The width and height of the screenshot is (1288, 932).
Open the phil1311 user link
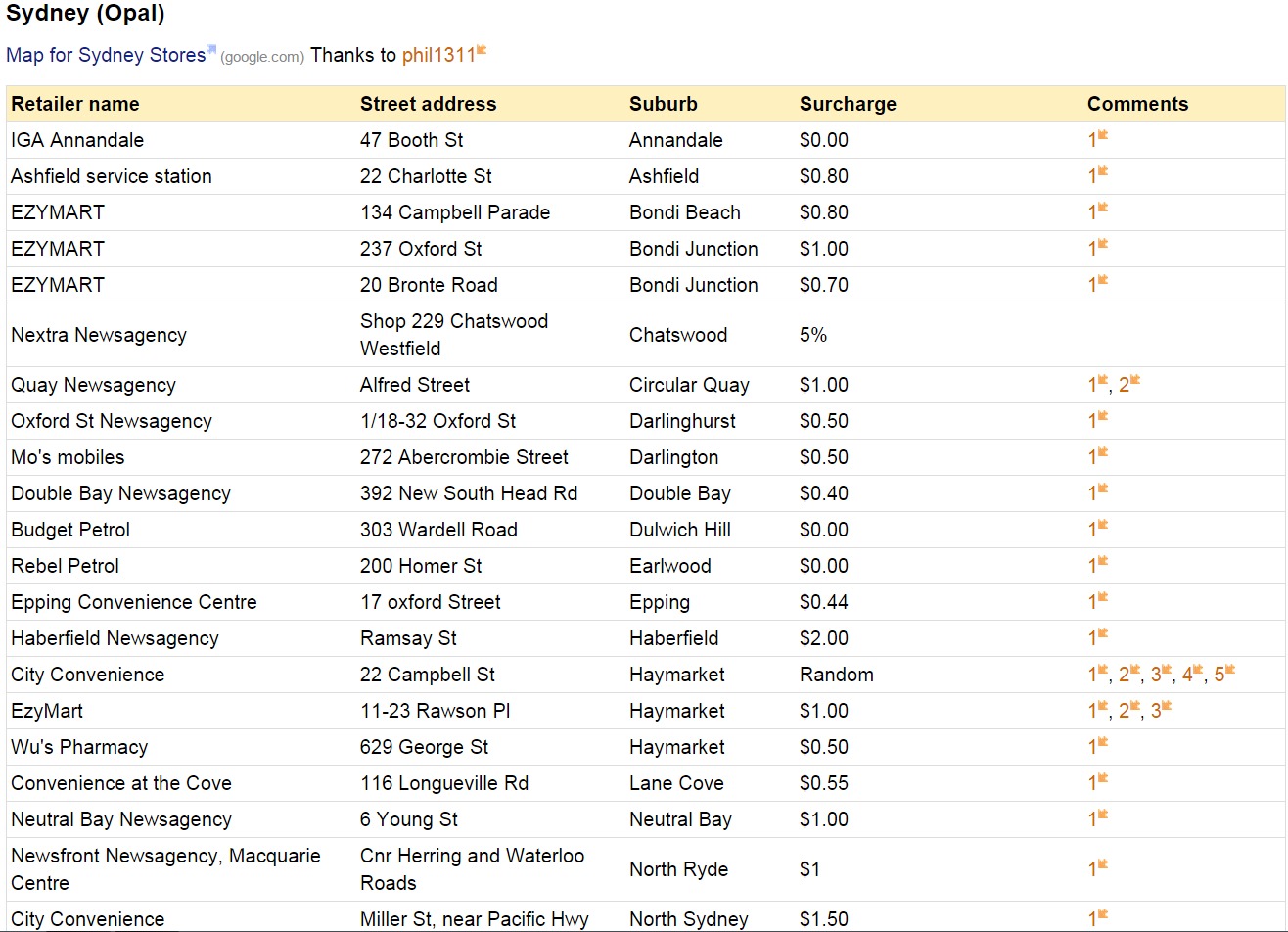pos(438,55)
